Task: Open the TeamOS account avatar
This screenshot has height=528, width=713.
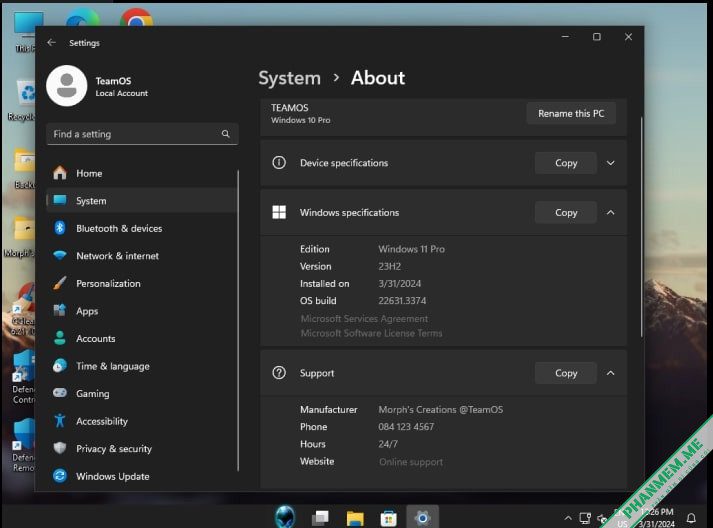Action: (66, 85)
